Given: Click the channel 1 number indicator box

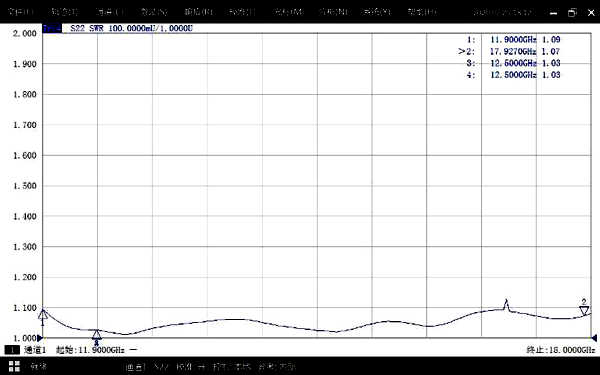Looking at the screenshot, I should (x=12, y=350).
